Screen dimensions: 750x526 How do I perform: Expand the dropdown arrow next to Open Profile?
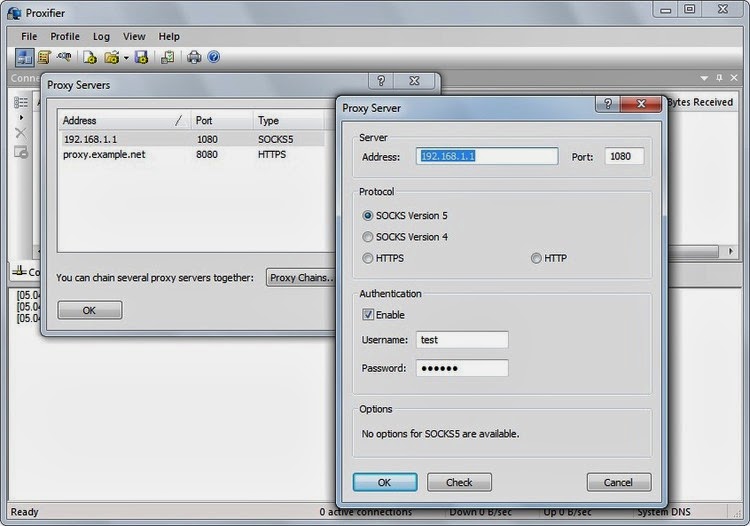[126, 58]
